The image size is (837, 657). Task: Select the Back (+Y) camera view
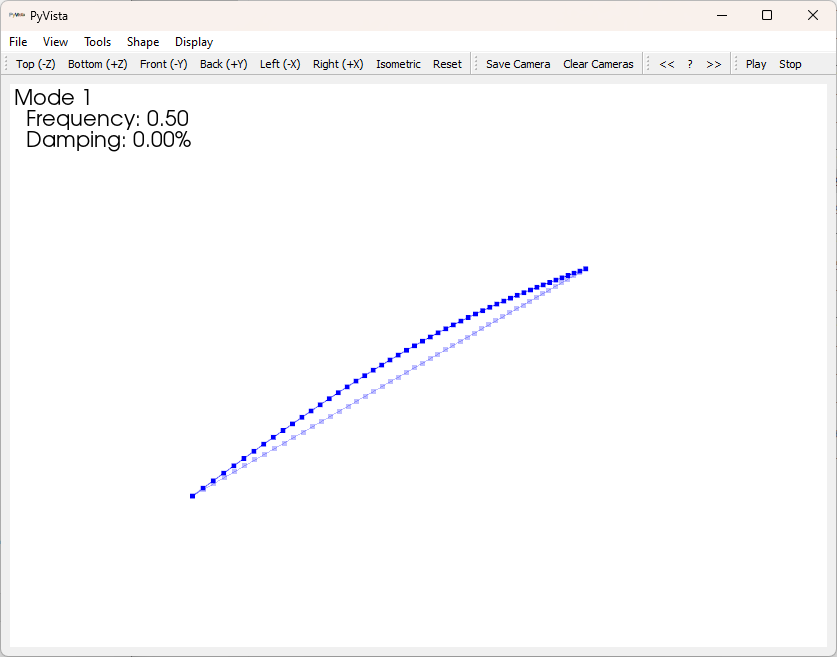point(224,63)
